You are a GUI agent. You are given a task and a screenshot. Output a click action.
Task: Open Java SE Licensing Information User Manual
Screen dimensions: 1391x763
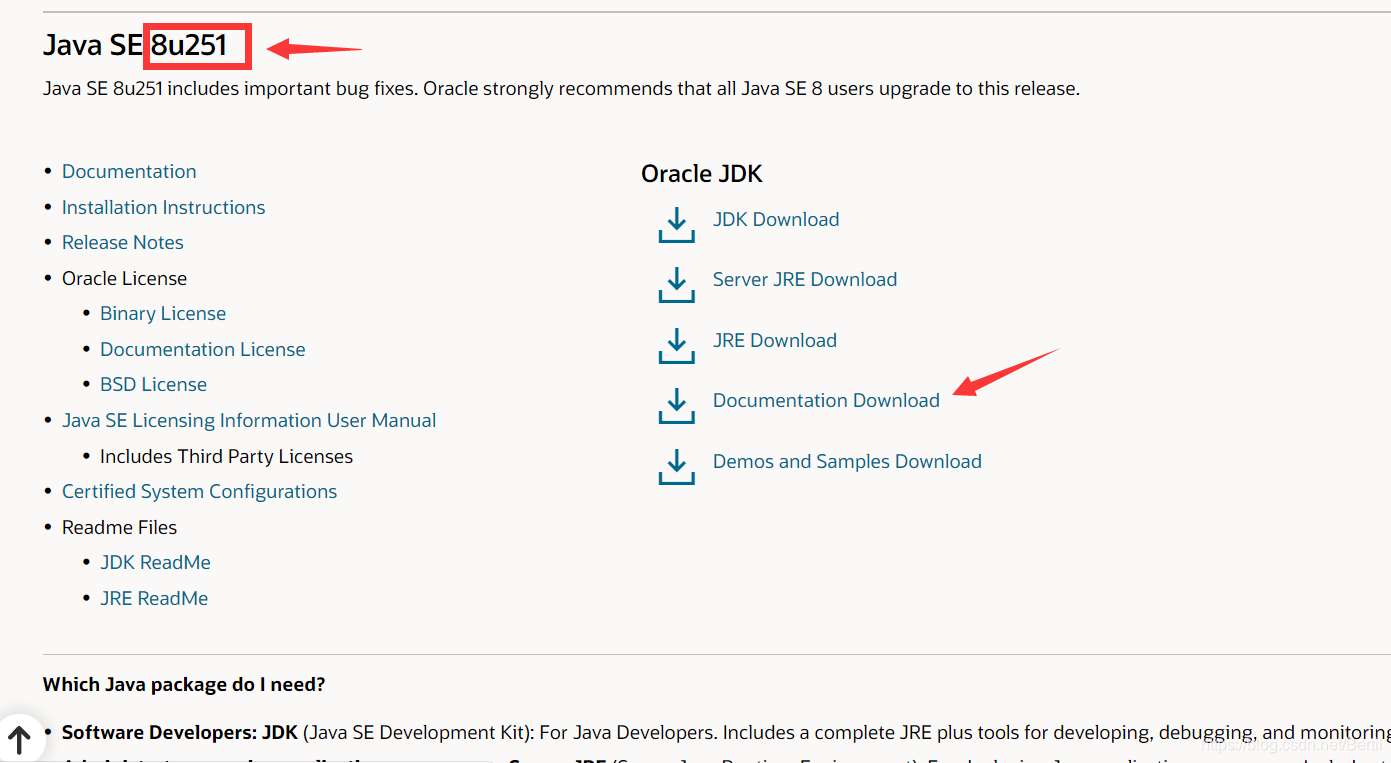249,420
